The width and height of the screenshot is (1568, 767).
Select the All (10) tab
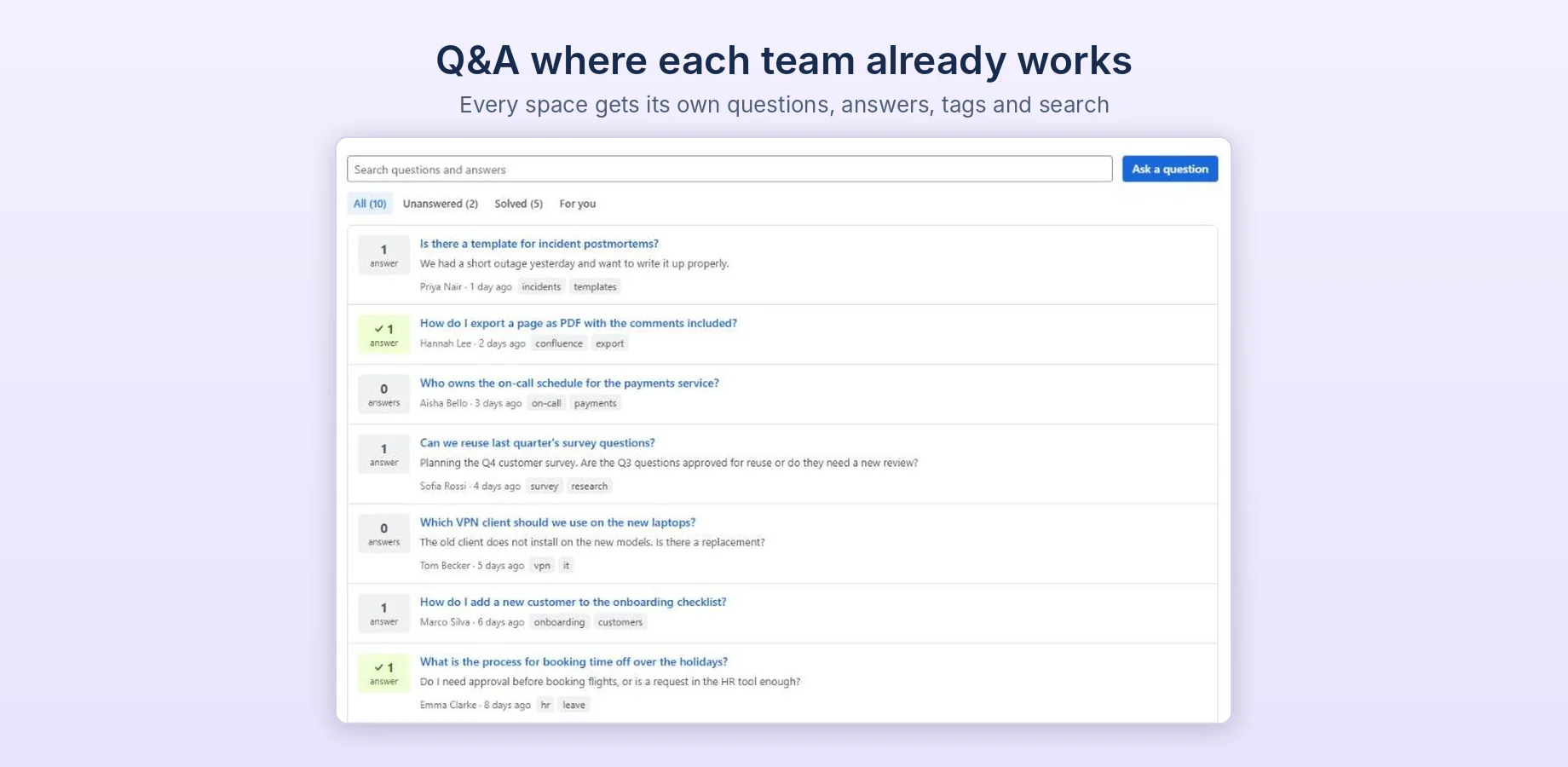pos(370,204)
